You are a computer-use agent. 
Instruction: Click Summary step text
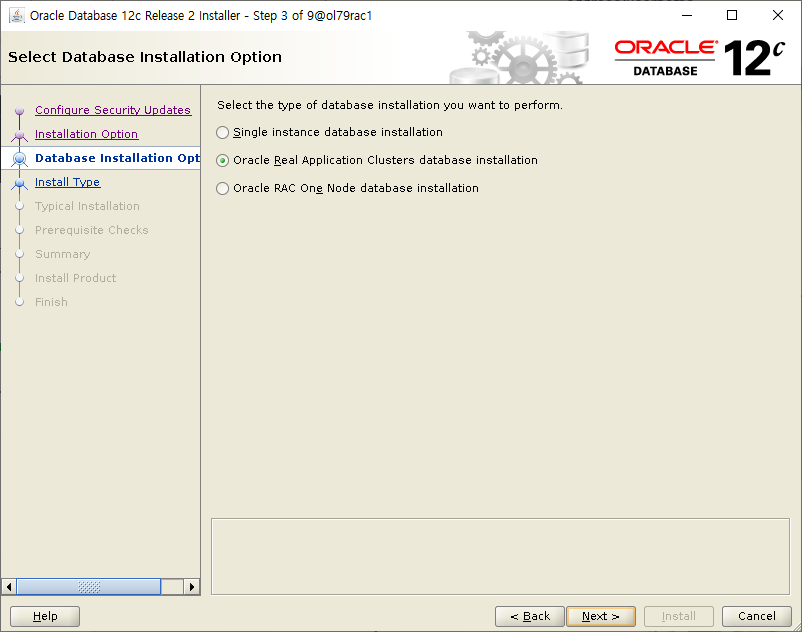(62, 254)
